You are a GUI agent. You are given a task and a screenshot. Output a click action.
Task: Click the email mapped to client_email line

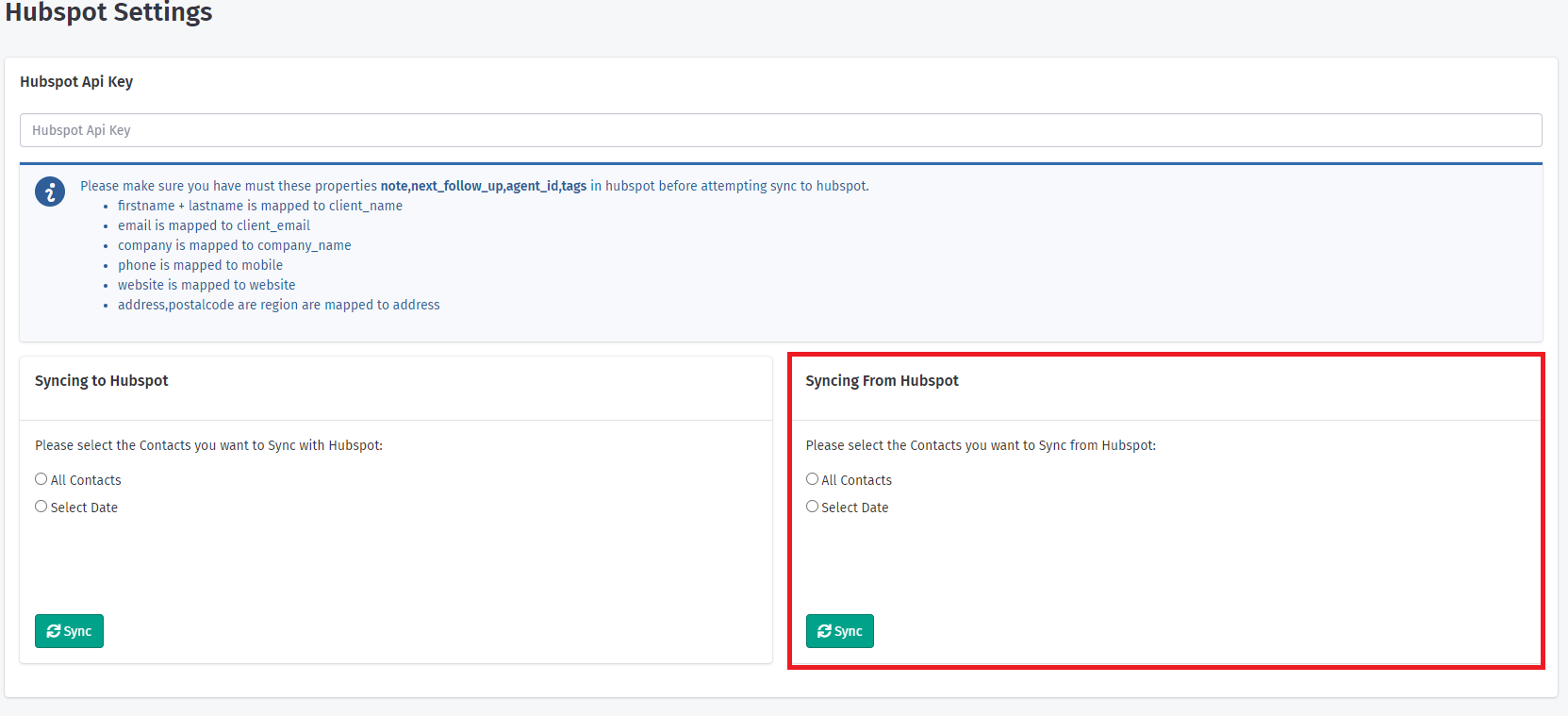(x=213, y=225)
